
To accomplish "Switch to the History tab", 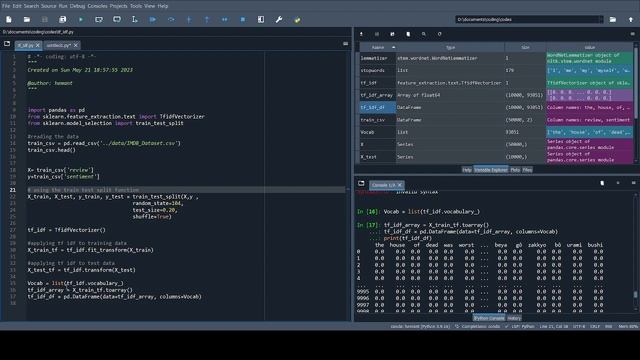I will tap(514, 318).
